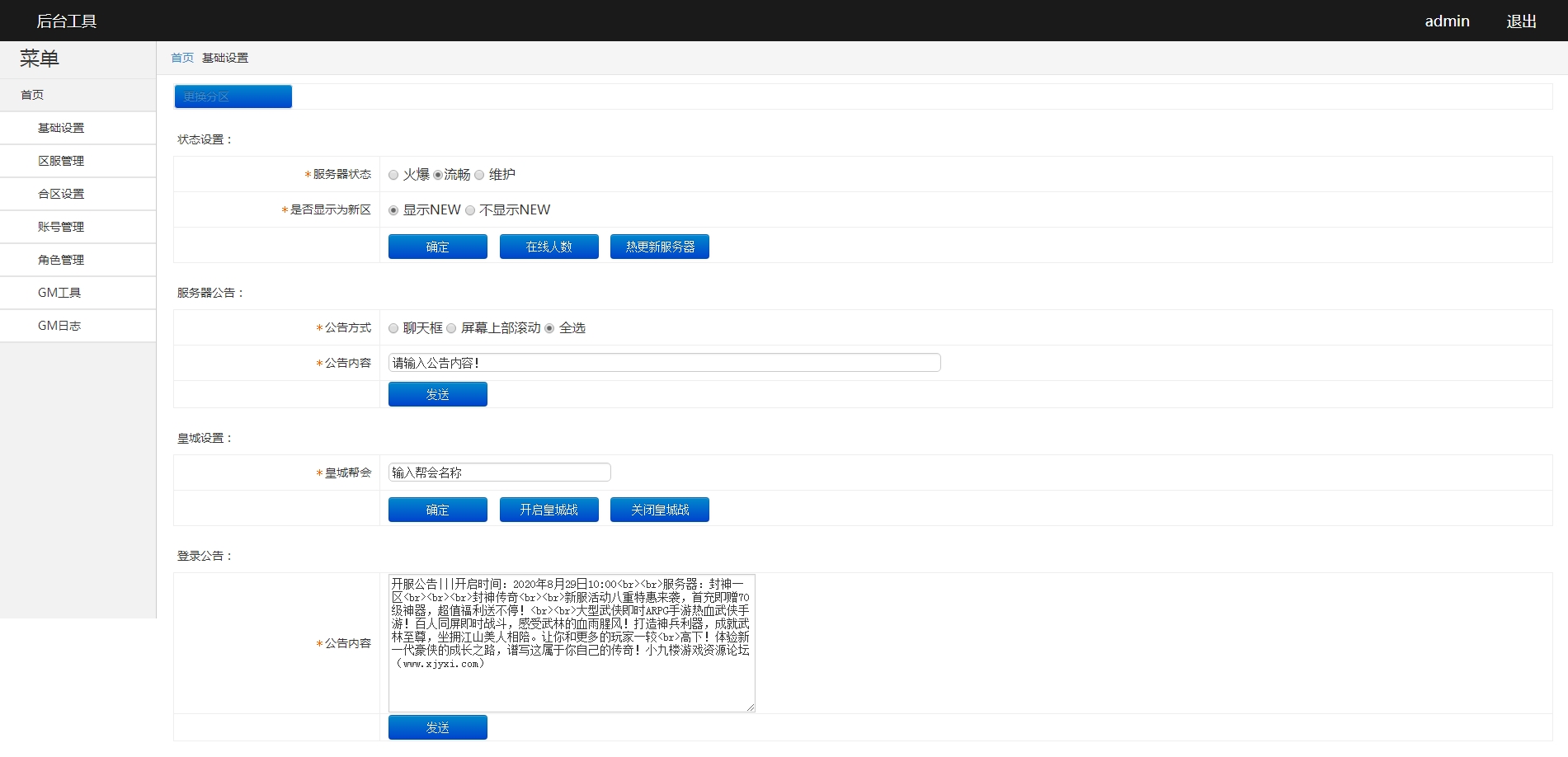Screen dimensions: 1568x757
Task: Click the 登录公告： section label
Action: 205,556
